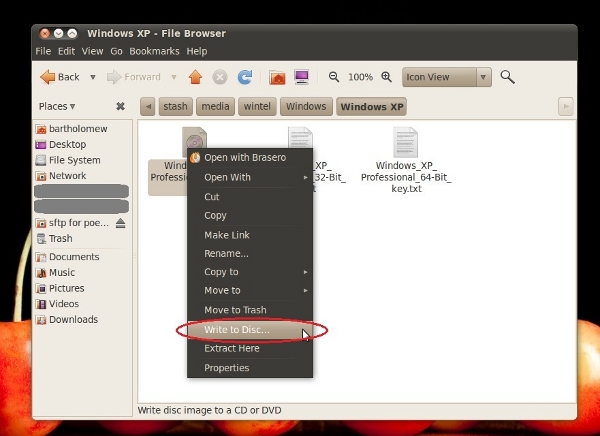Select the 32-Bit key text file icon
The image size is (600, 436).
[300, 138]
